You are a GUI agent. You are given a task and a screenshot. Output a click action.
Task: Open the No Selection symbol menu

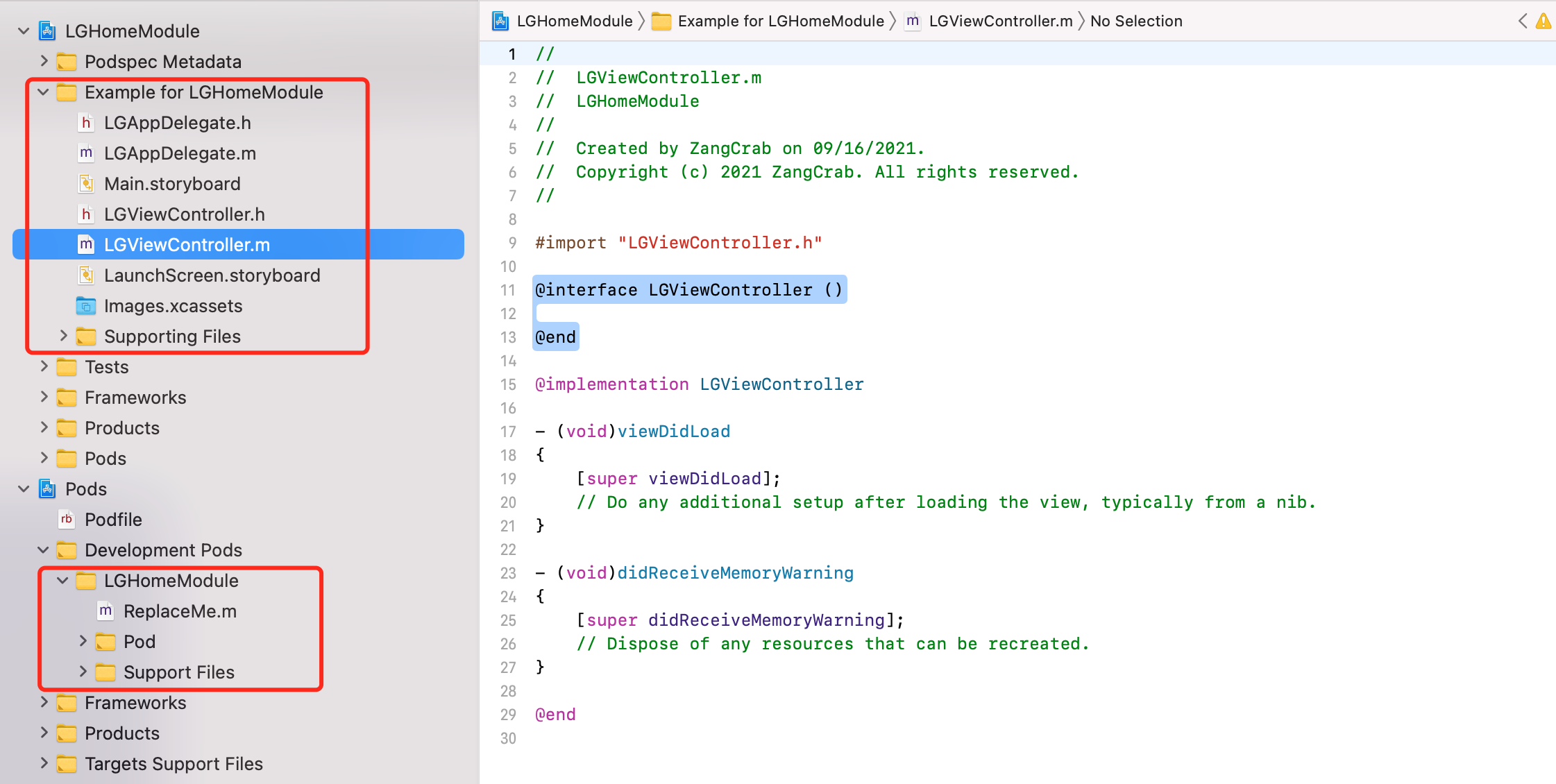1136,22
